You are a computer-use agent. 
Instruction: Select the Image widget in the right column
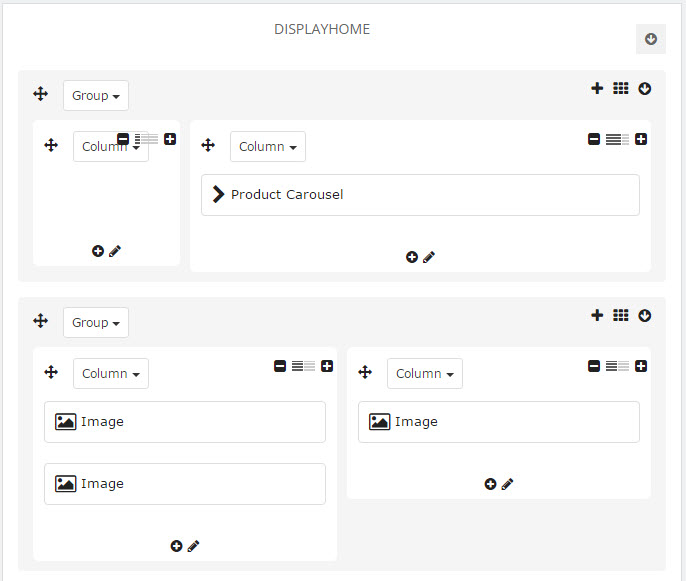pos(499,422)
